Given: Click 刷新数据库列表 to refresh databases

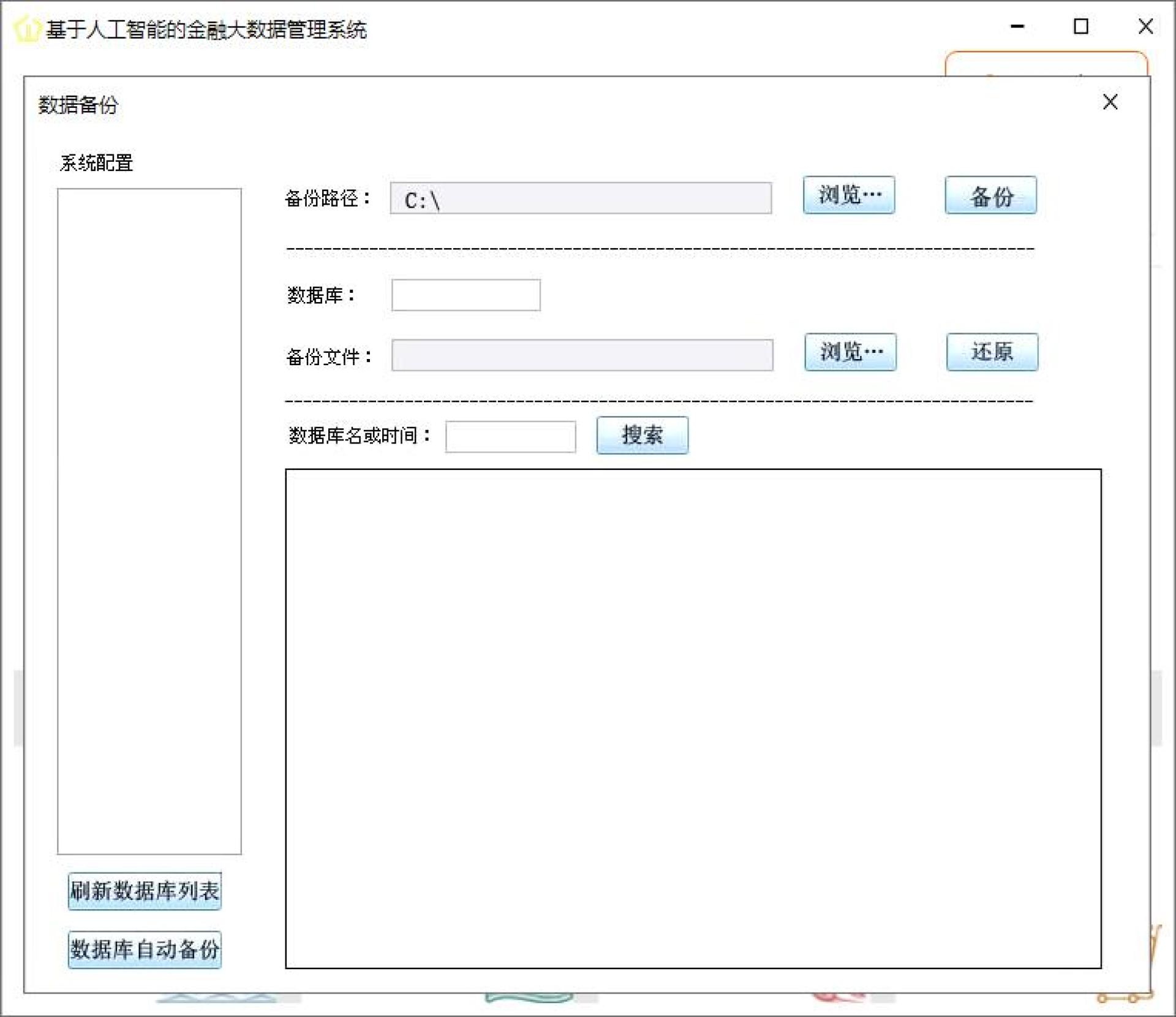Looking at the screenshot, I should click(x=145, y=891).
